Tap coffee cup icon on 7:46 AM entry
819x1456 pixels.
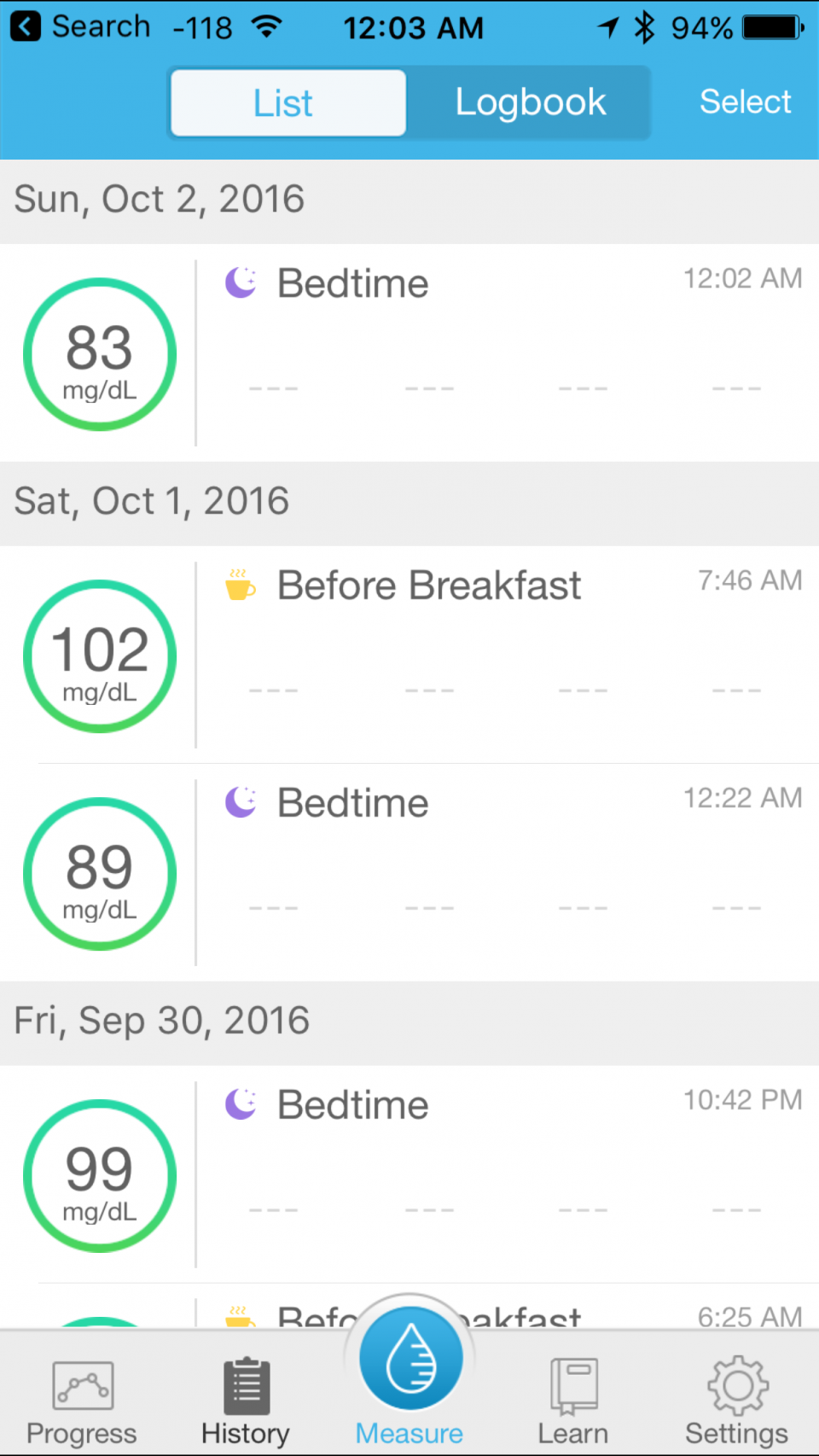coord(240,585)
